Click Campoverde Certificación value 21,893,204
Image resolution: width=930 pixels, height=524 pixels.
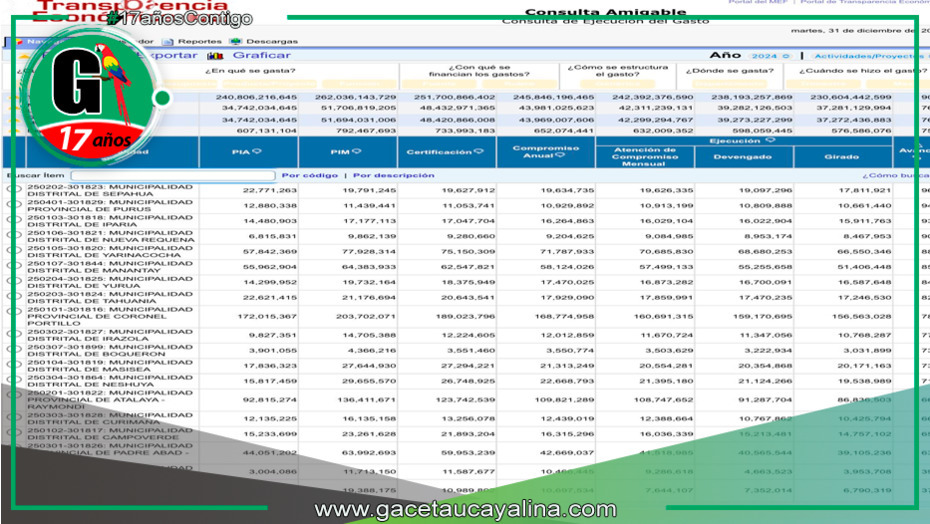(468, 434)
